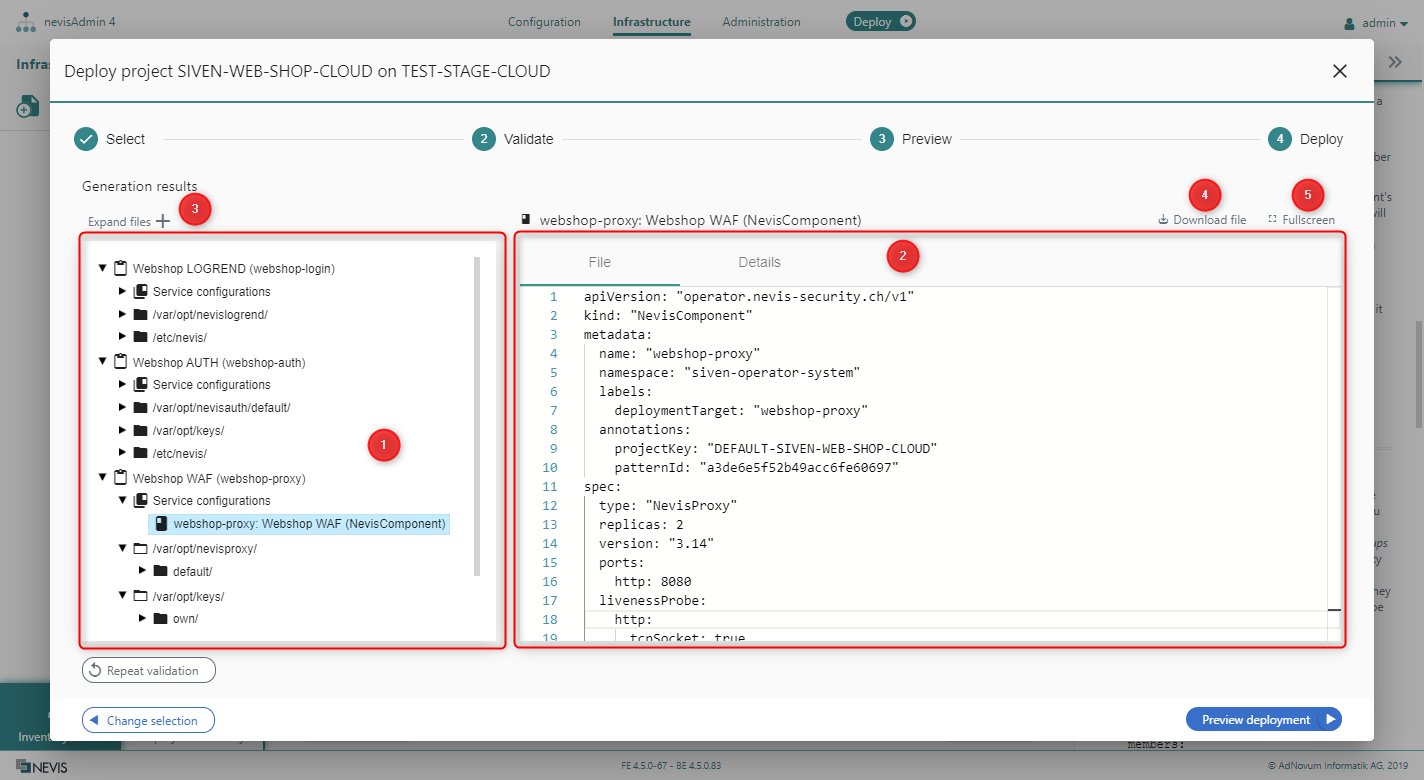This screenshot has height=780, width=1424.
Task: Click the Preview deployment button
Action: point(1263,720)
